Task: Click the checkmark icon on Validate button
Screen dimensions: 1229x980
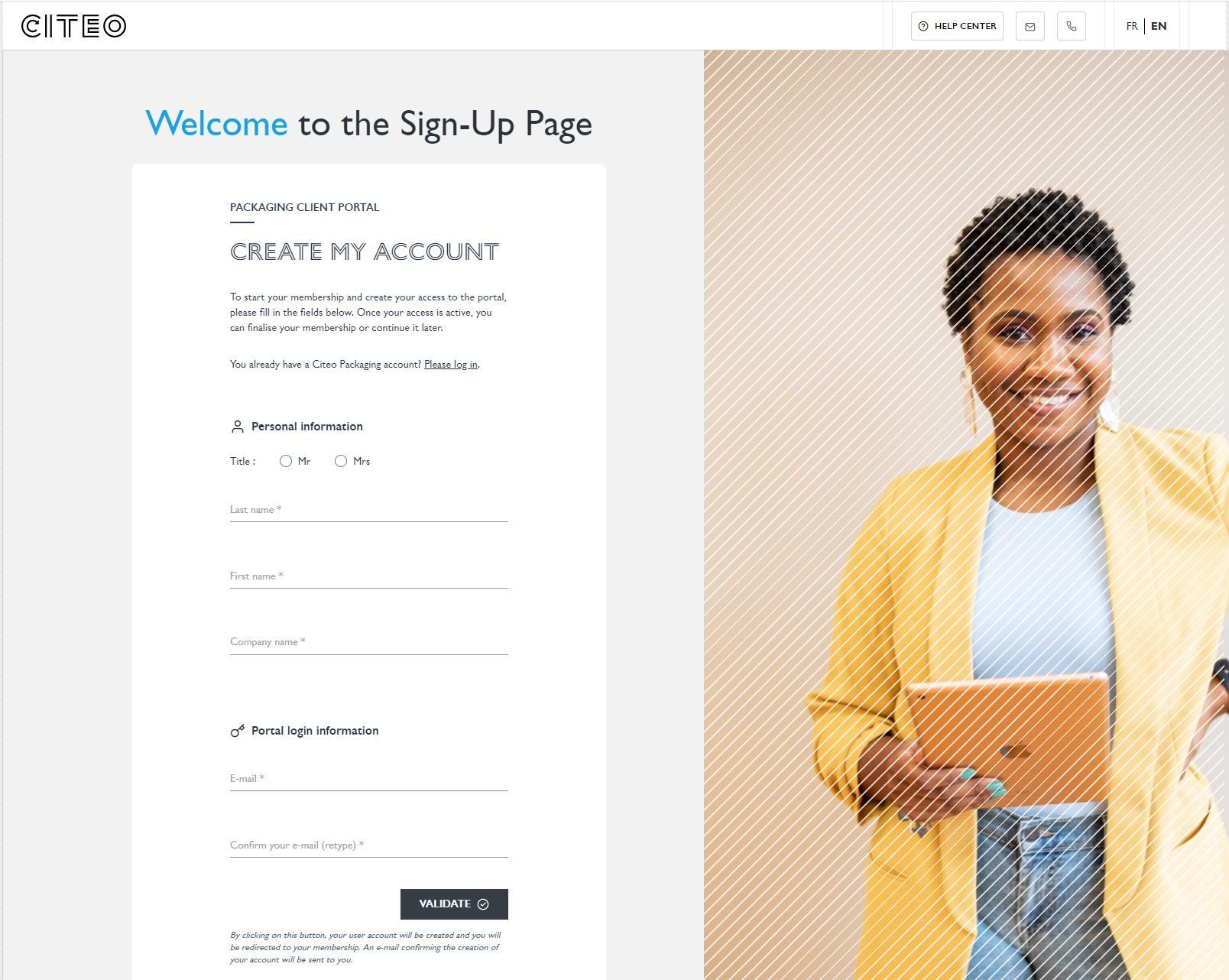Action: click(483, 904)
